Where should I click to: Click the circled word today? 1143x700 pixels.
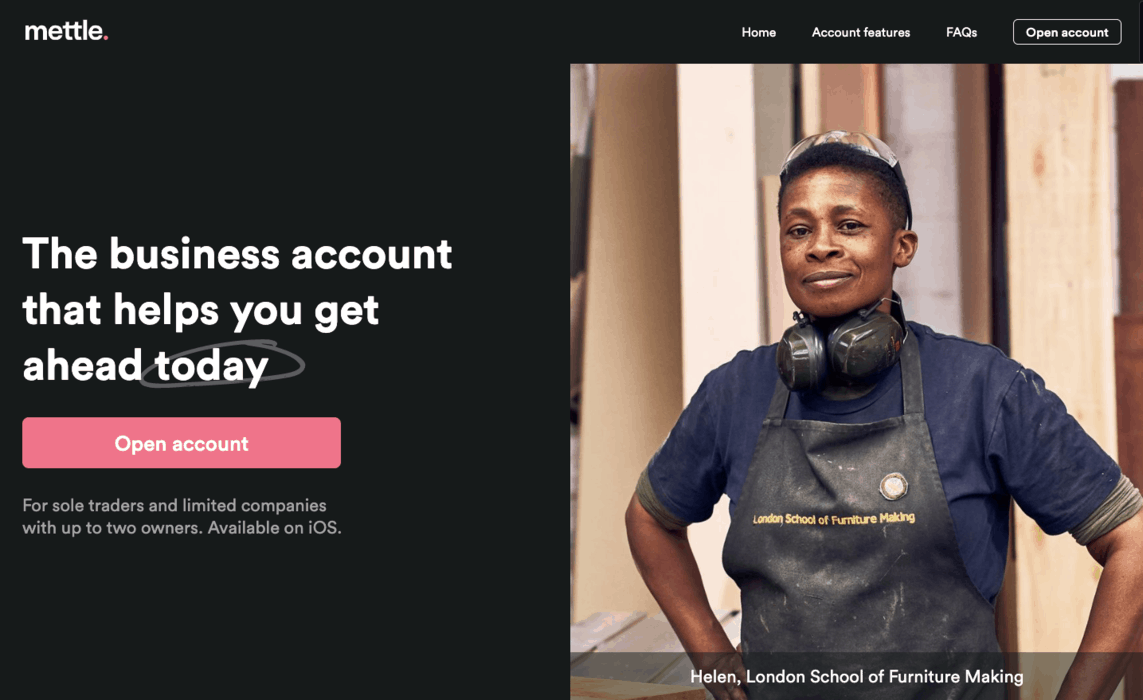pyautogui.click(x=211, y=366)
